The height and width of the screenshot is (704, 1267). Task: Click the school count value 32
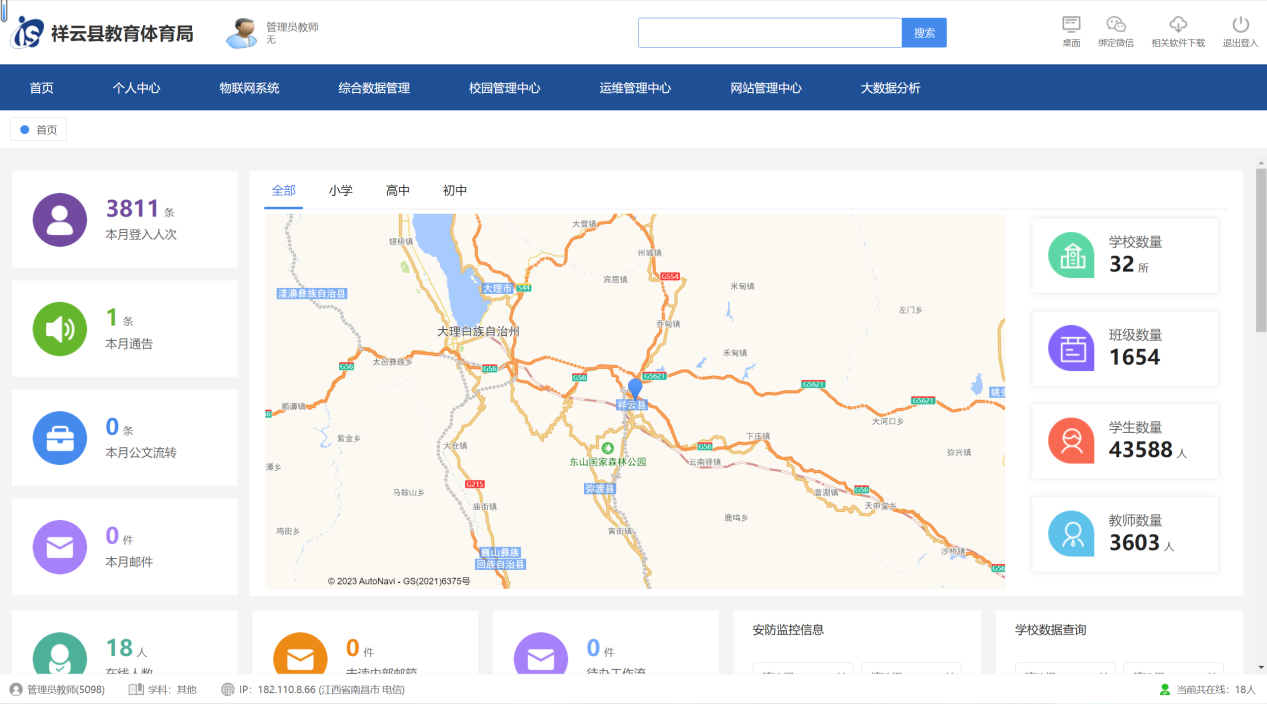[1121, 265]
